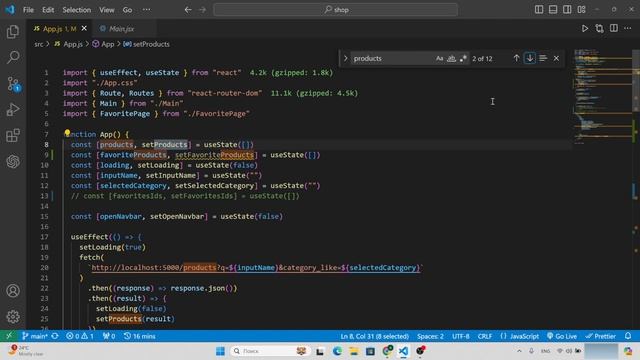Run the current file
Image resolution: width=640 pixels, height=360 pixels.
click(x=585, y=28)
